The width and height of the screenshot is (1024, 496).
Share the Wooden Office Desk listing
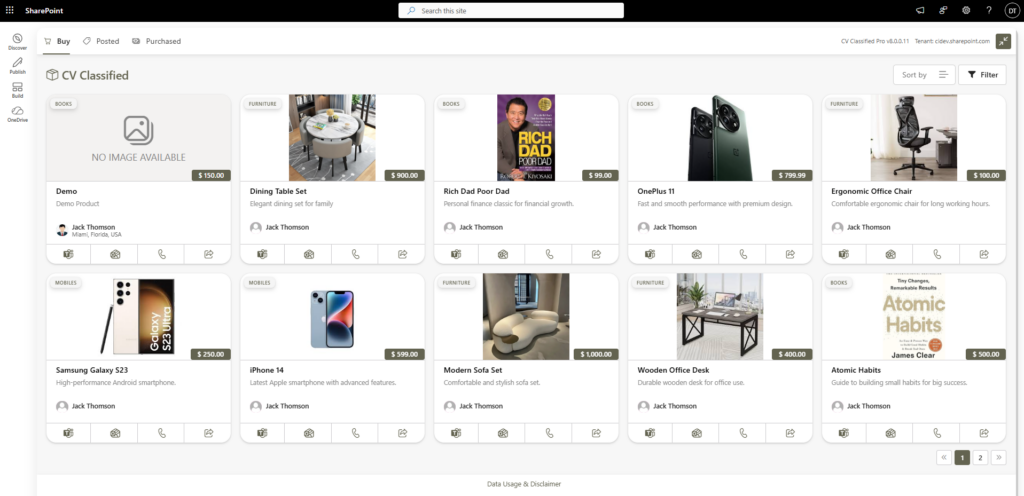click(790, 433)
